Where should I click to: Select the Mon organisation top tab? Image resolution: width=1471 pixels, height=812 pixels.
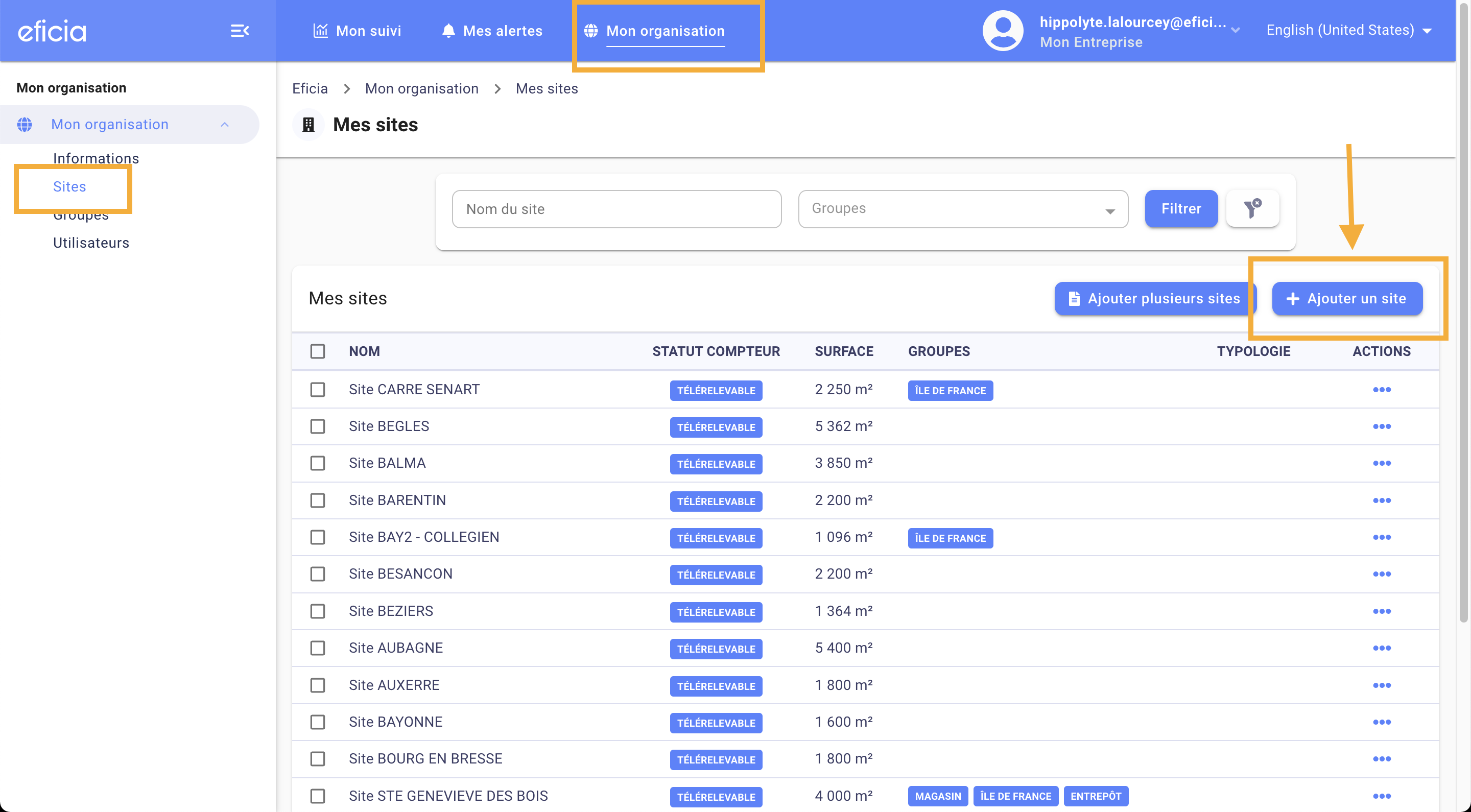point(654,31)
